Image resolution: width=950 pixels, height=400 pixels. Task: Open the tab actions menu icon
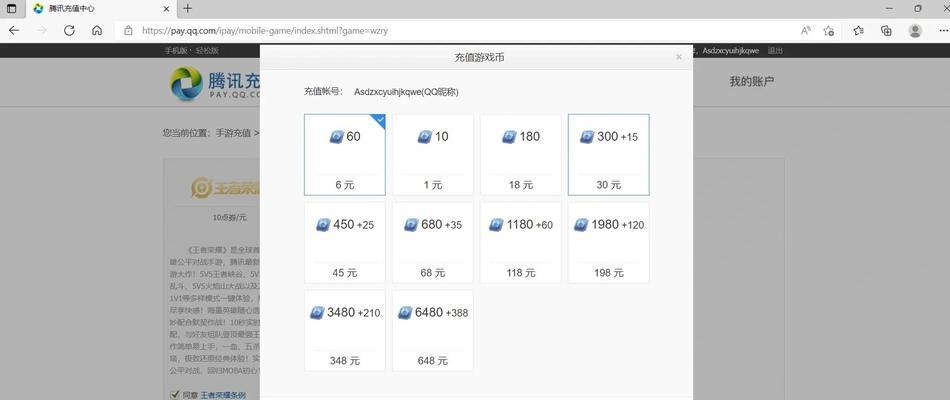(12, 8)
